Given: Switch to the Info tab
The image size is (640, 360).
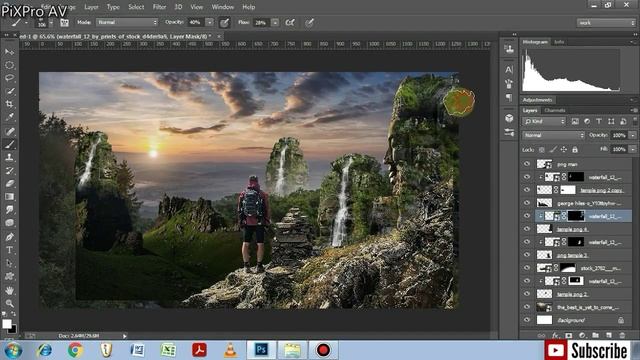Looking at the screenshot, I should click(559, 42).
